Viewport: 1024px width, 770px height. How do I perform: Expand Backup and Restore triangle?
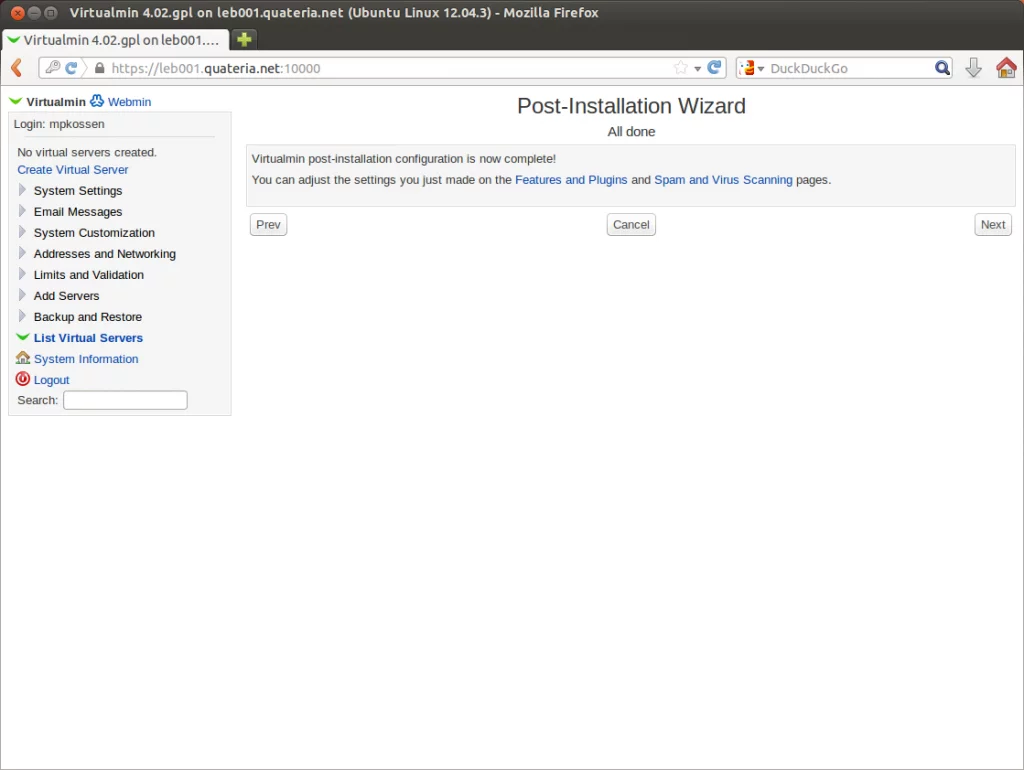22,316
